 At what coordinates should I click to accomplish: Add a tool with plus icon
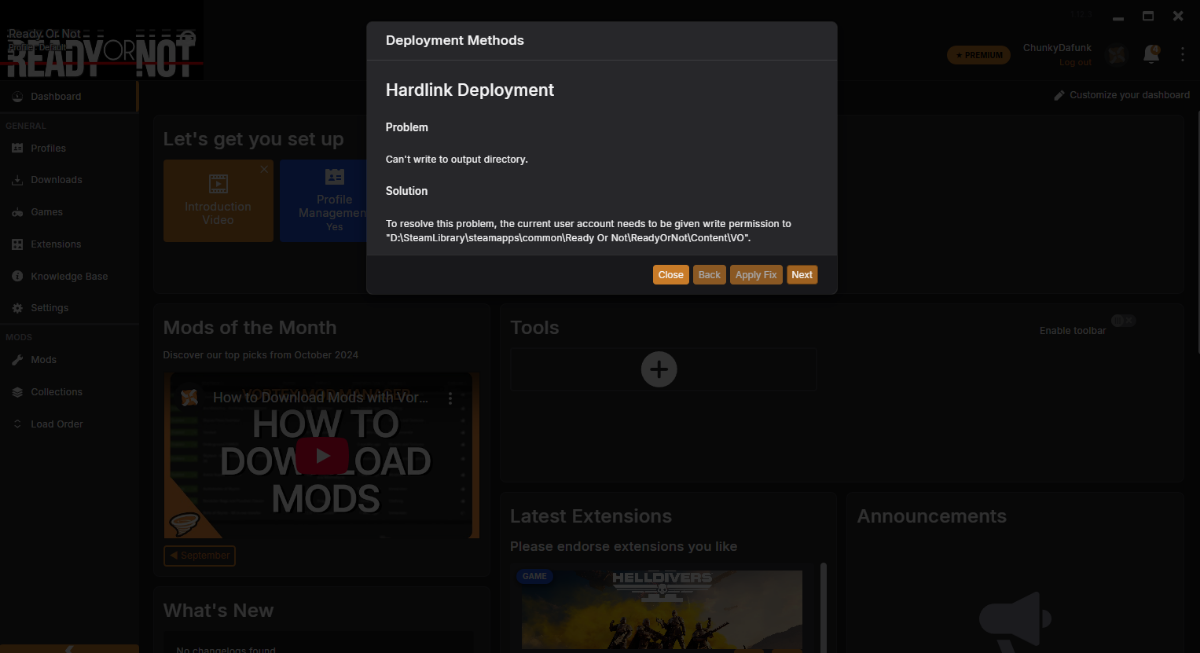(x=659, y=369)
